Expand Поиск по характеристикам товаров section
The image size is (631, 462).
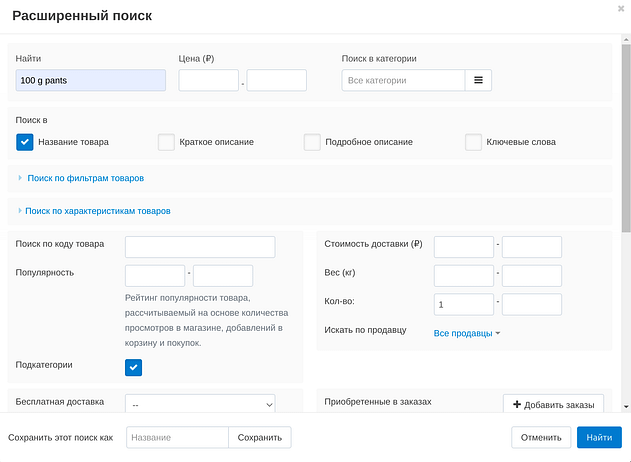coord(97,211)
